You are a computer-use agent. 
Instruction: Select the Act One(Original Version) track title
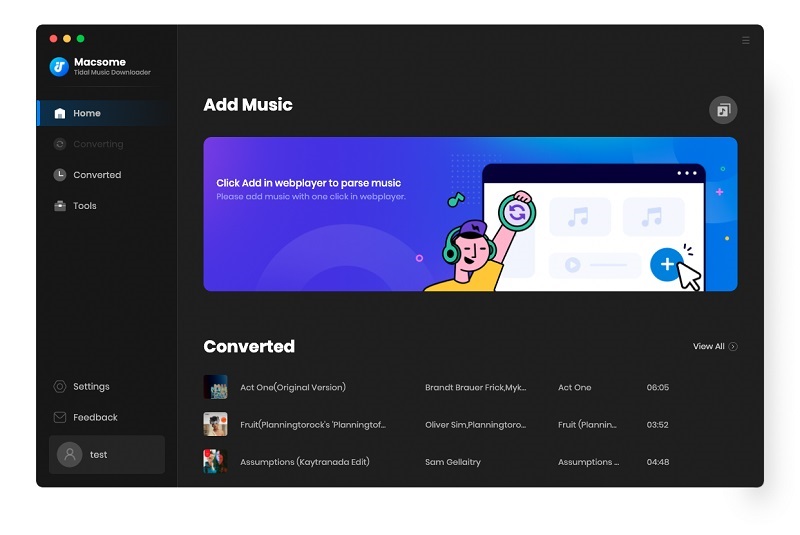point(293,387)
